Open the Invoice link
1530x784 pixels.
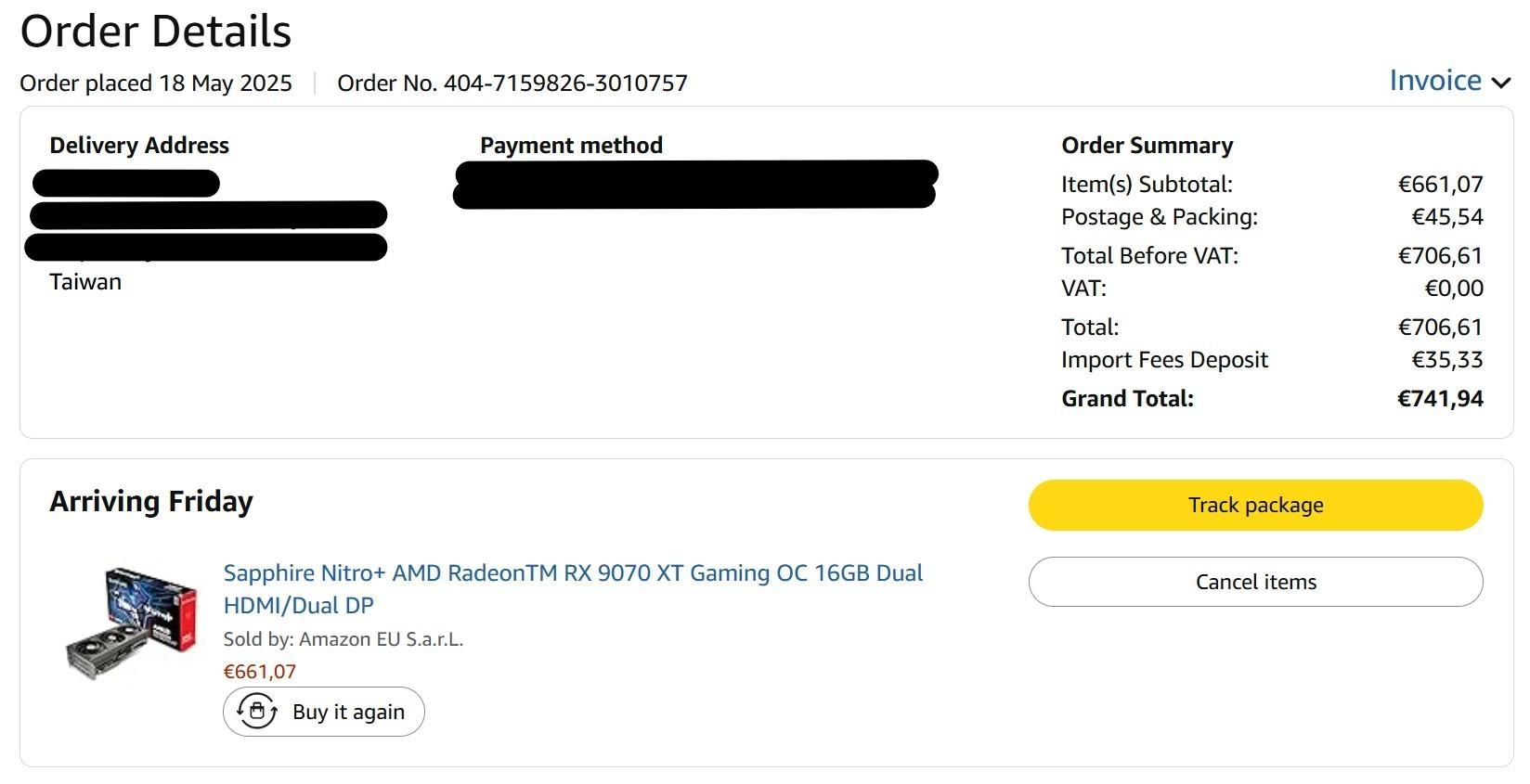pos(1435,81)
